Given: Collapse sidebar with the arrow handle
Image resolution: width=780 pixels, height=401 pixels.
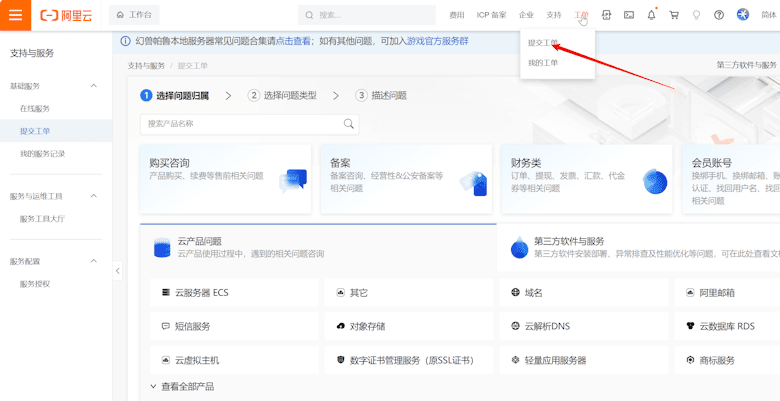Looking at the screenshot, I should [117, 271].
